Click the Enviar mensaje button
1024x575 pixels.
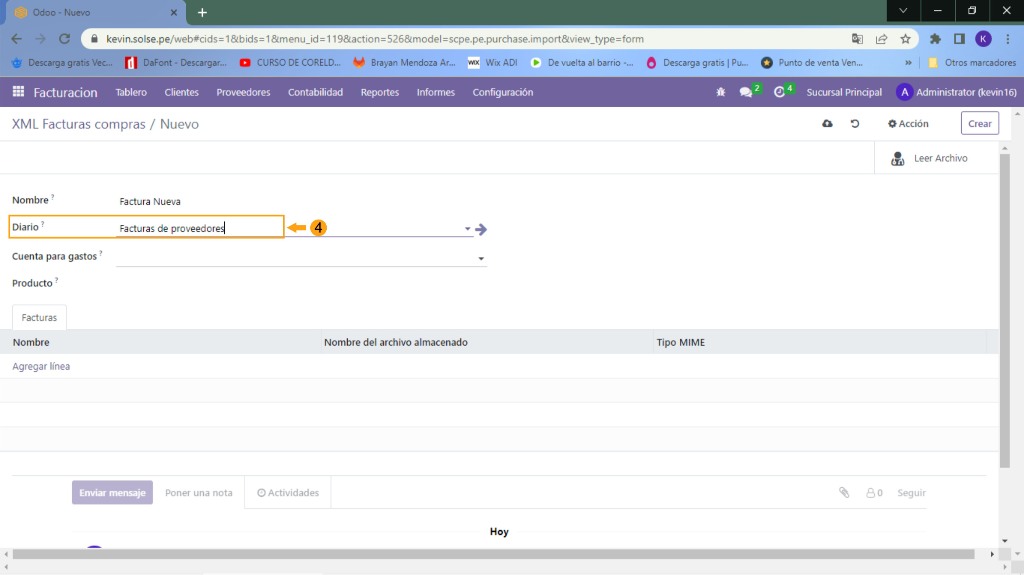click(x=112, y=493)
